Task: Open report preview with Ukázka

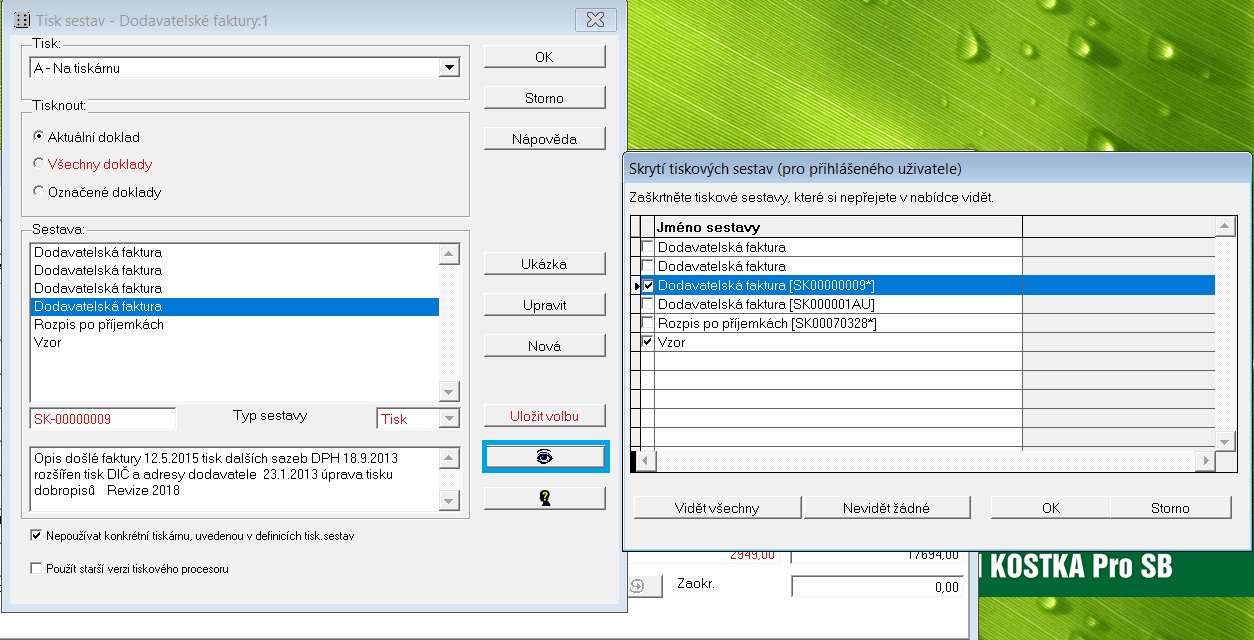Action: (x=544, y=264)
